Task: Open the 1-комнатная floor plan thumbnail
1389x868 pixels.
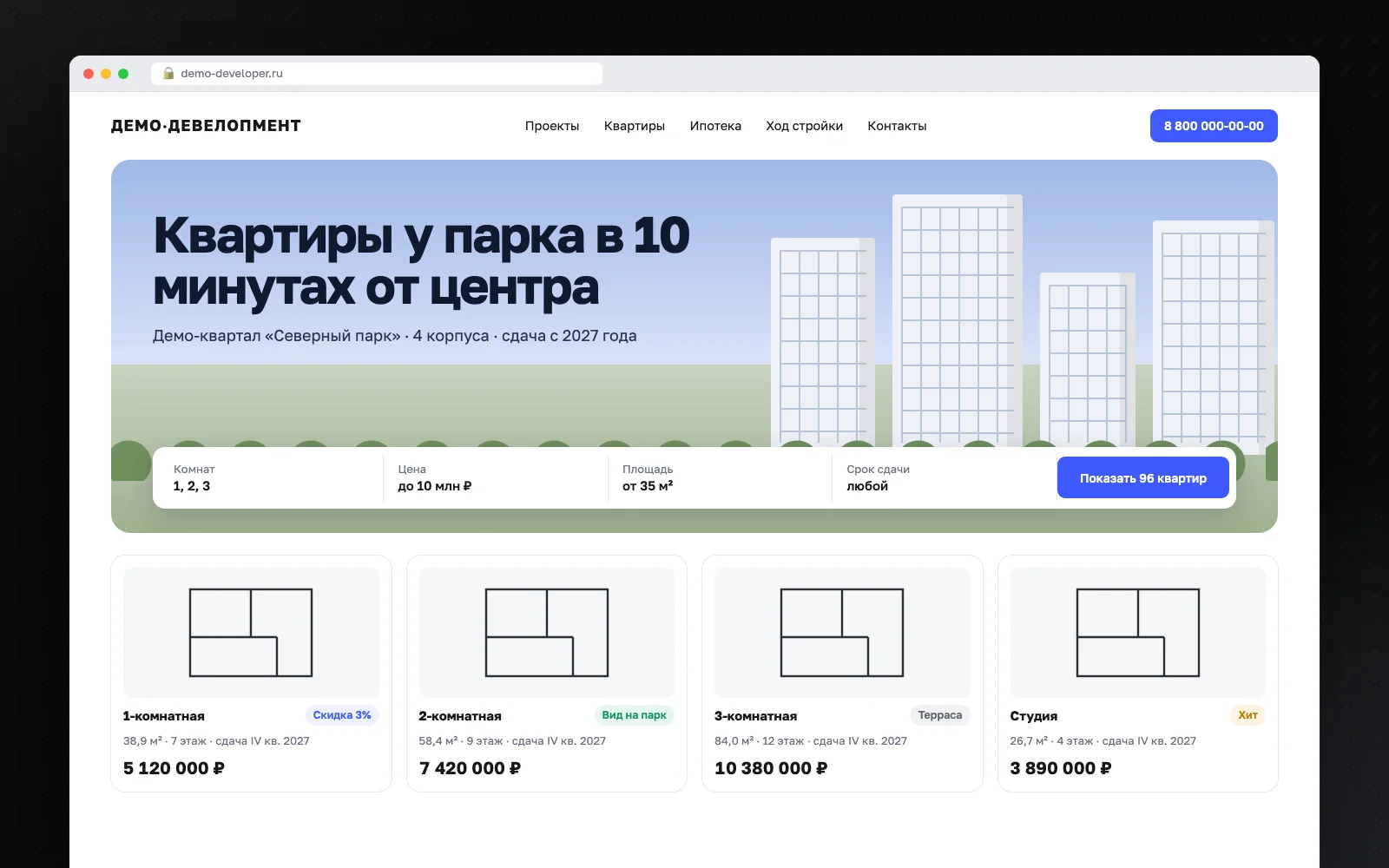Action: [x=251, y=632]
